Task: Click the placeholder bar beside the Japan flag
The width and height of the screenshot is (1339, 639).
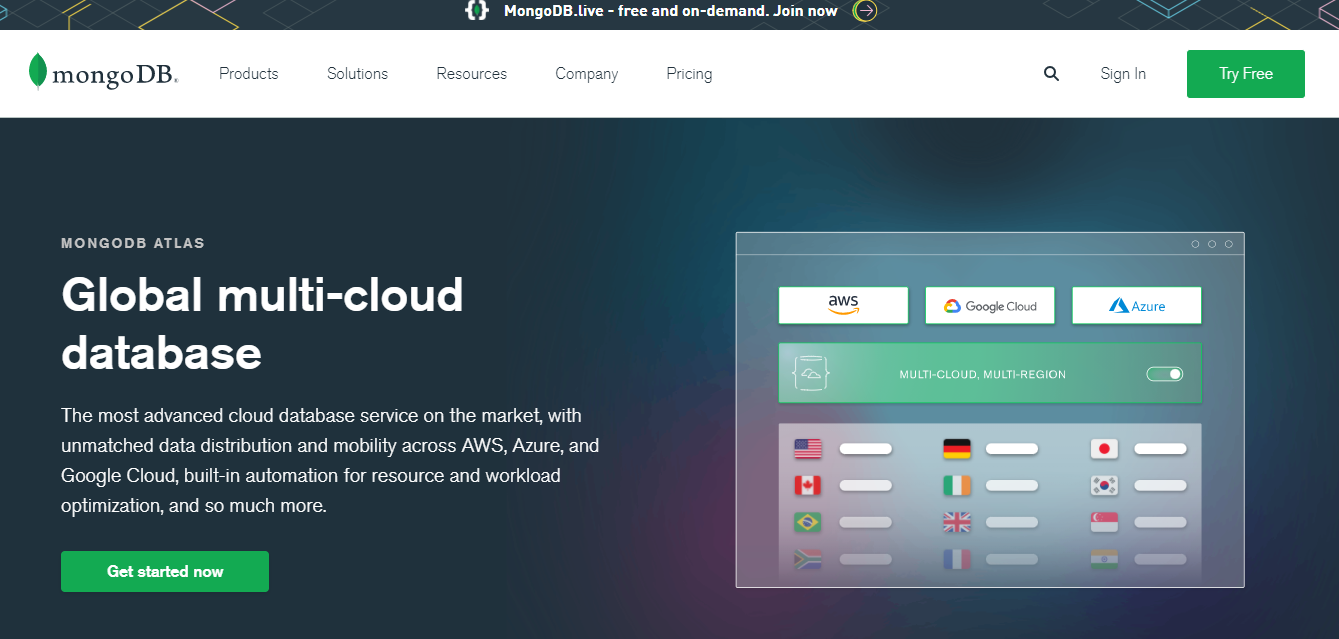Action: (1160, 449)
